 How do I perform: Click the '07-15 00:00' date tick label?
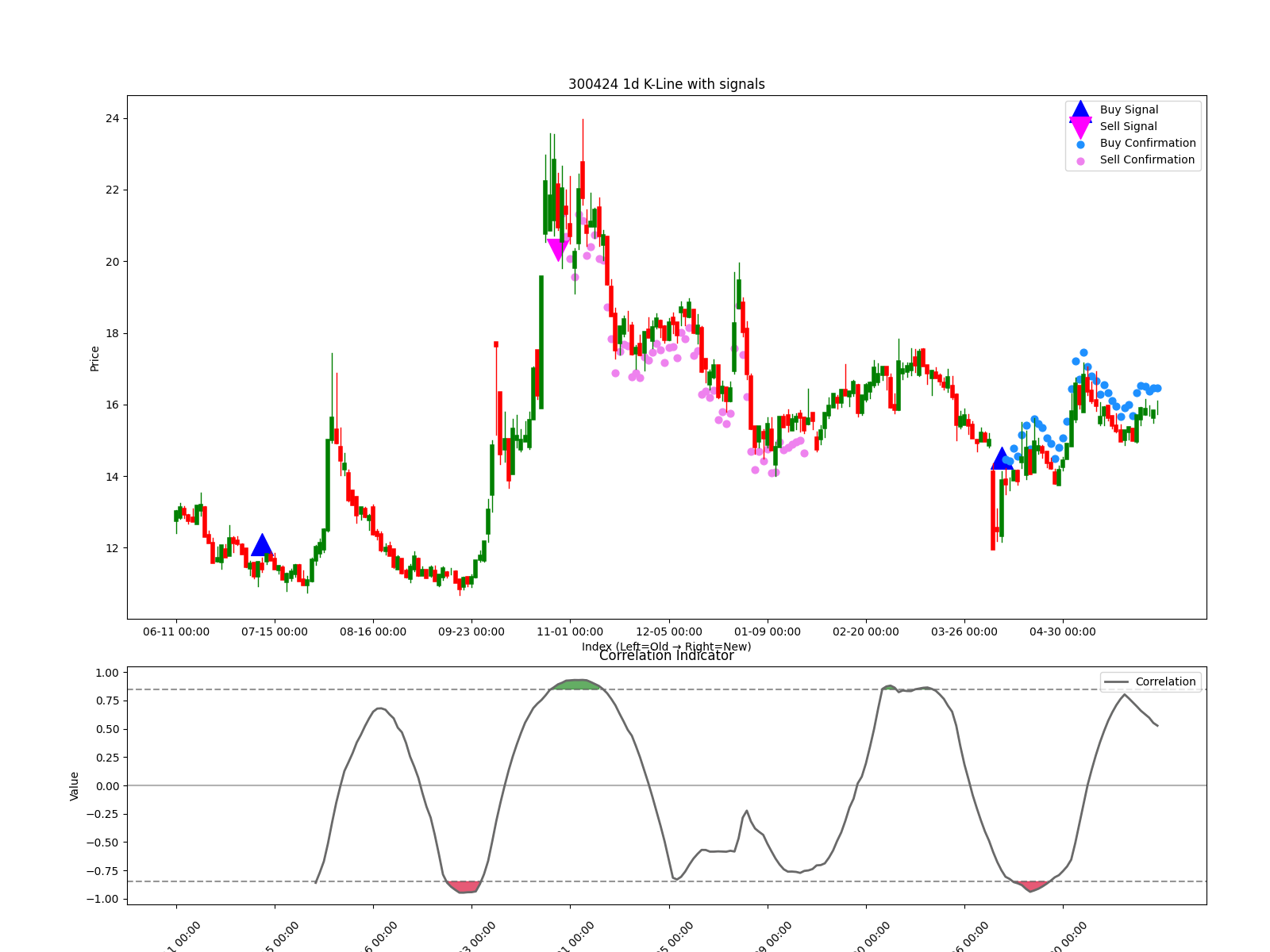[x=275, y=632]
